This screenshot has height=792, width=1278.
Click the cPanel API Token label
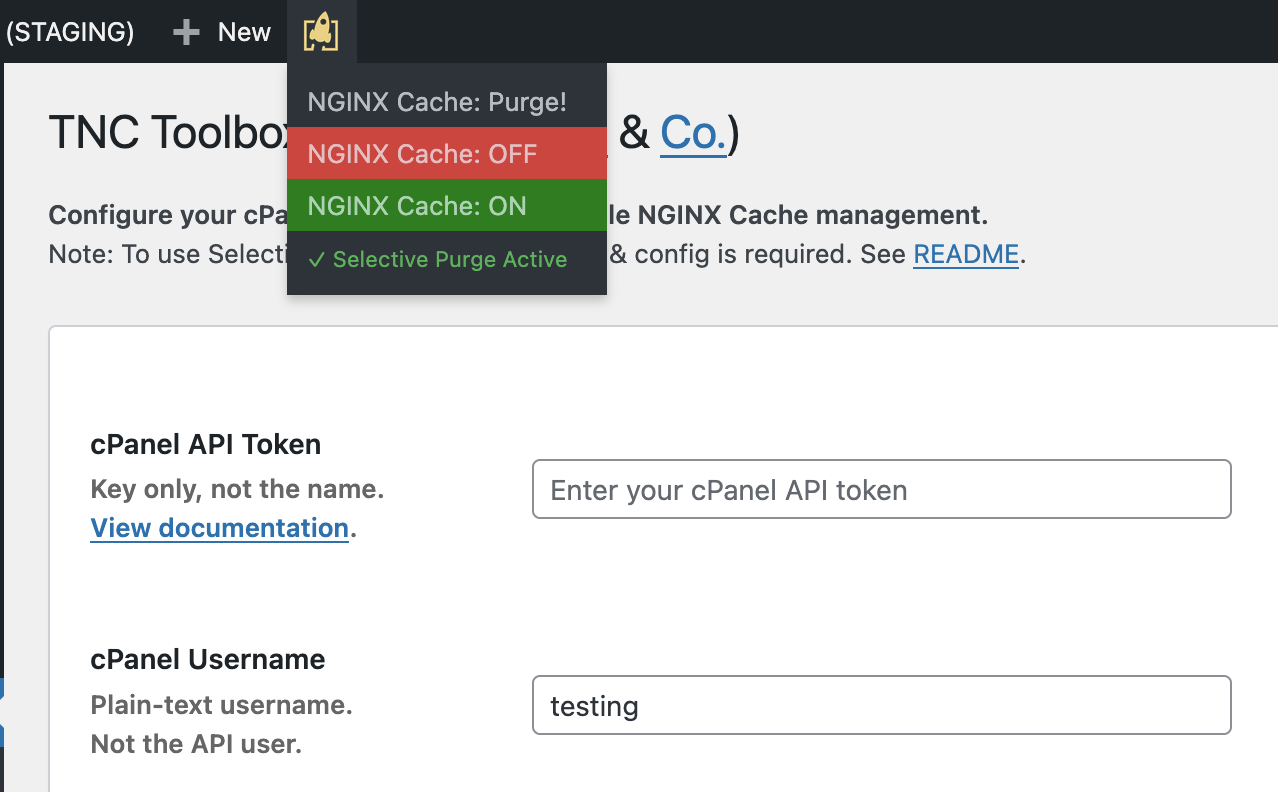coord(205,444)
